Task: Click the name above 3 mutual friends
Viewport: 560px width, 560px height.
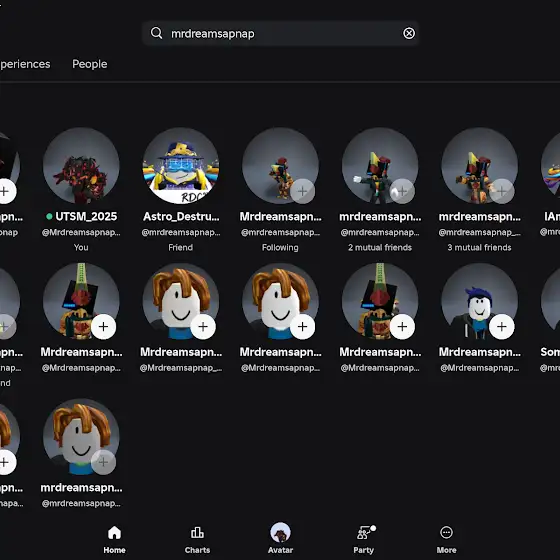Action: 480,216
